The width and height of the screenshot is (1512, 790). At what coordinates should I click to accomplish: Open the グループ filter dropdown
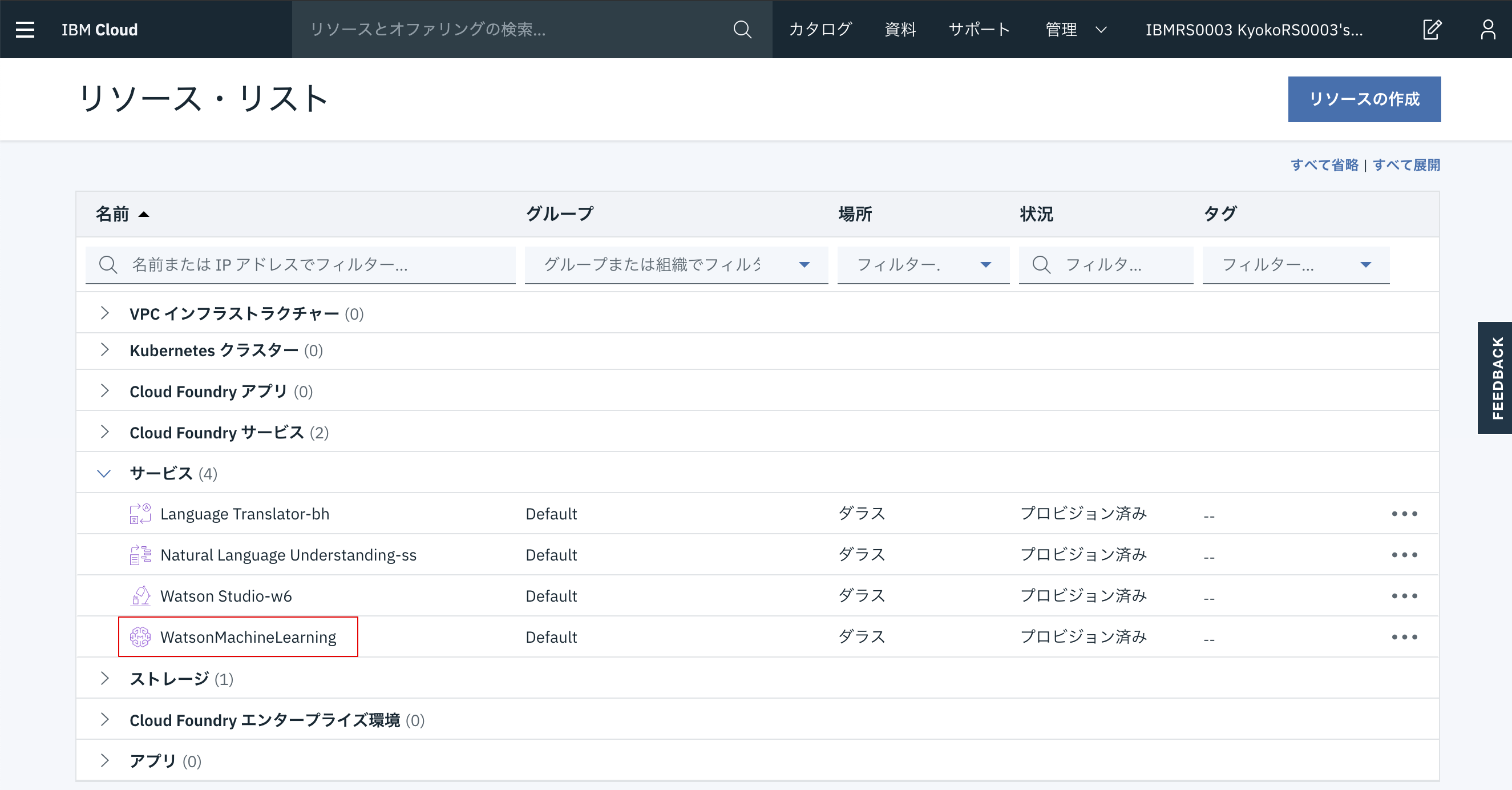[x=676, y=265]
